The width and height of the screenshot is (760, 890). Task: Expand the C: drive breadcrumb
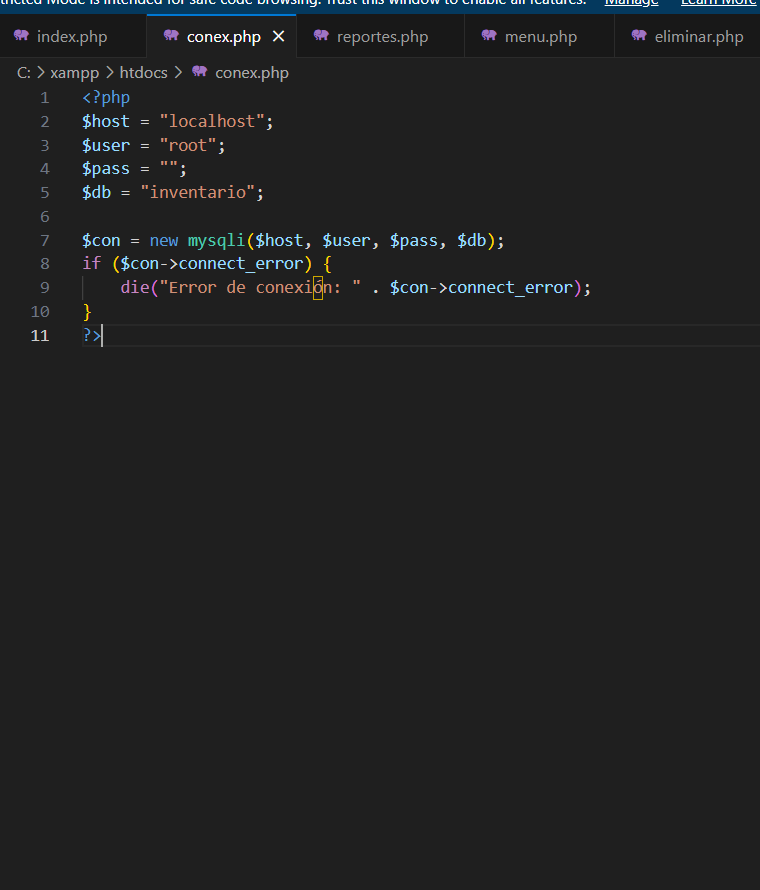[x=24, y=73]
